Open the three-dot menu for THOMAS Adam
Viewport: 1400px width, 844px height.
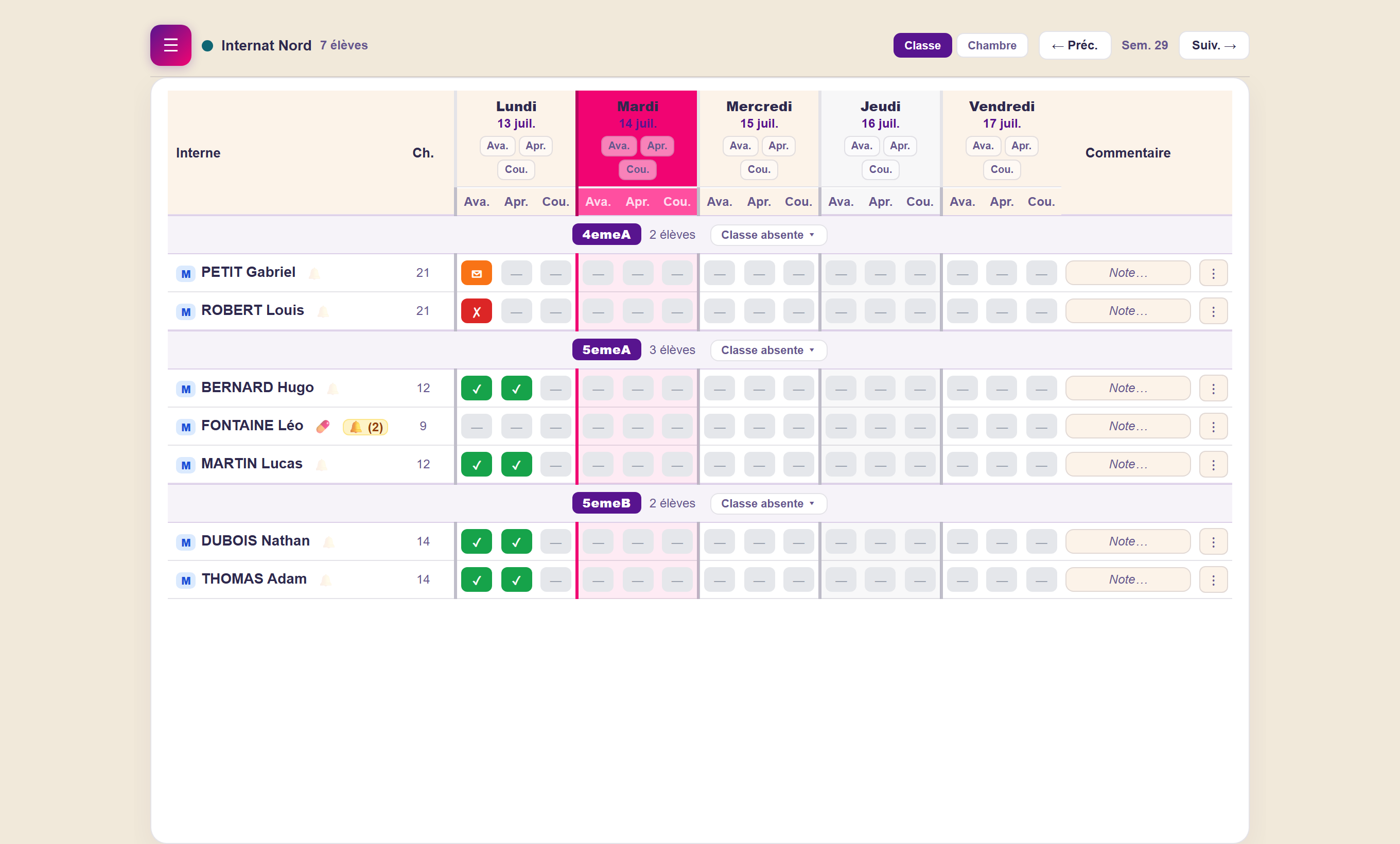coord(1213,580)
